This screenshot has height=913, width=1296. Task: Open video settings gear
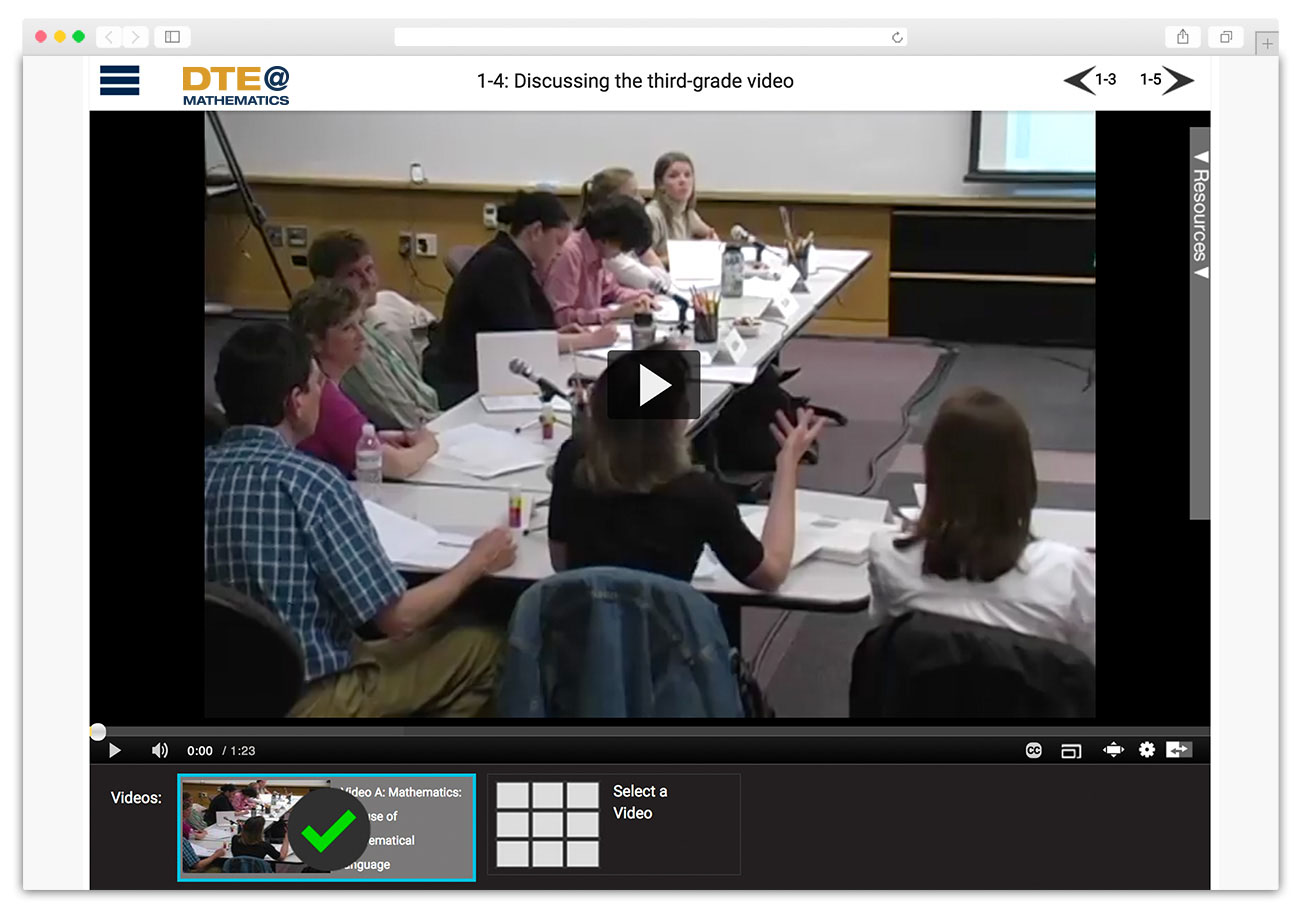click(1147, 750)
